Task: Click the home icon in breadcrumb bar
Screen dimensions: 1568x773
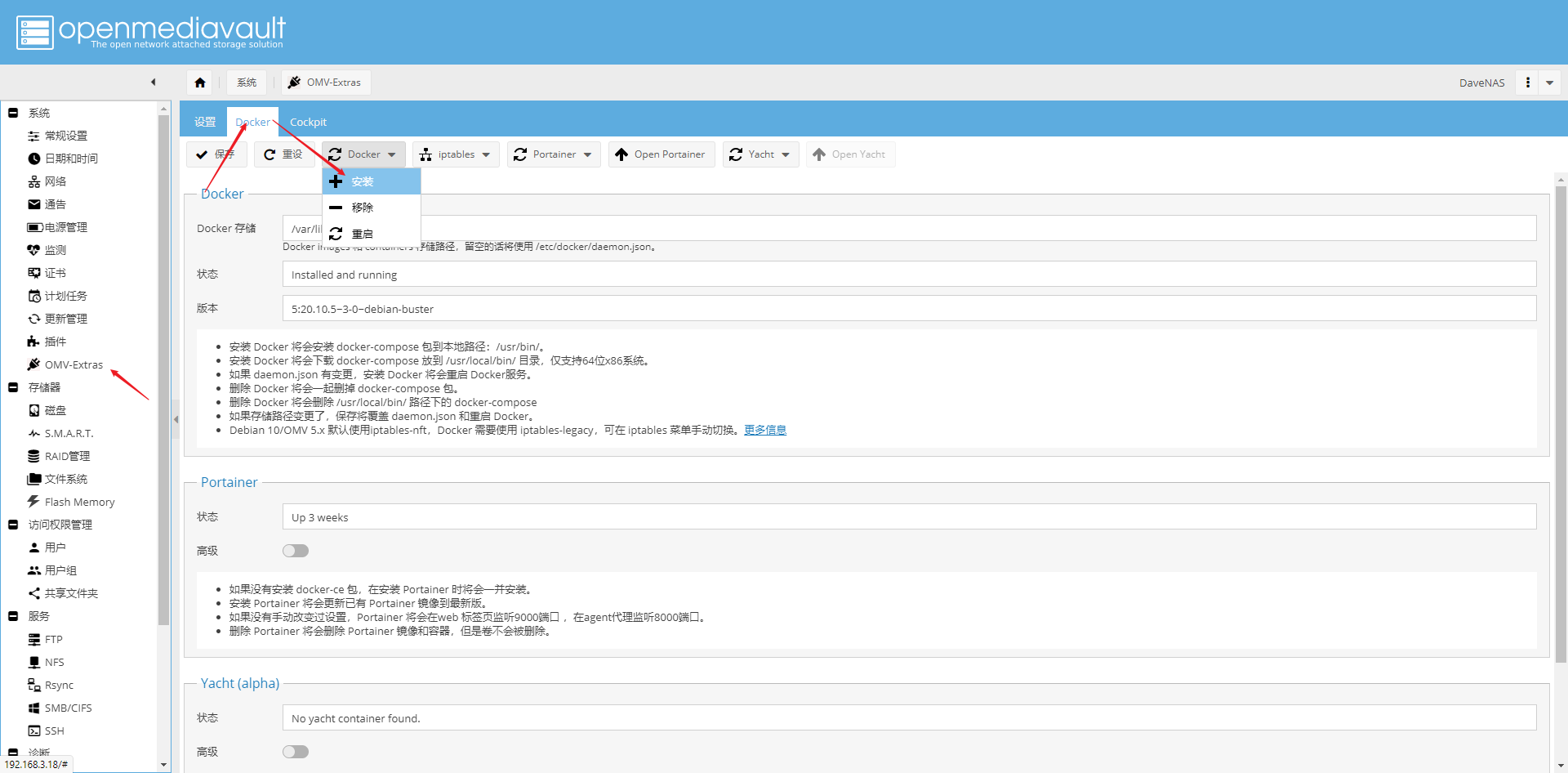Action: 200,83
